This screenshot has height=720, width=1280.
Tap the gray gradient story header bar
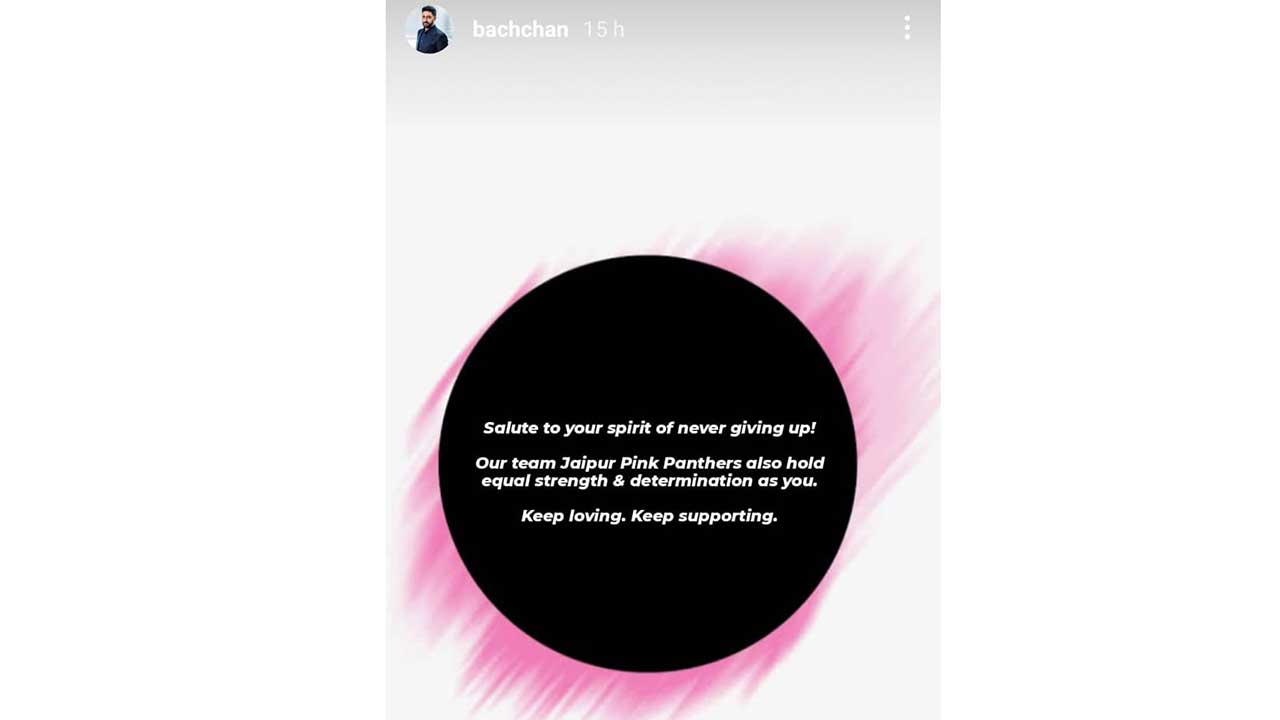pos(663,30)
